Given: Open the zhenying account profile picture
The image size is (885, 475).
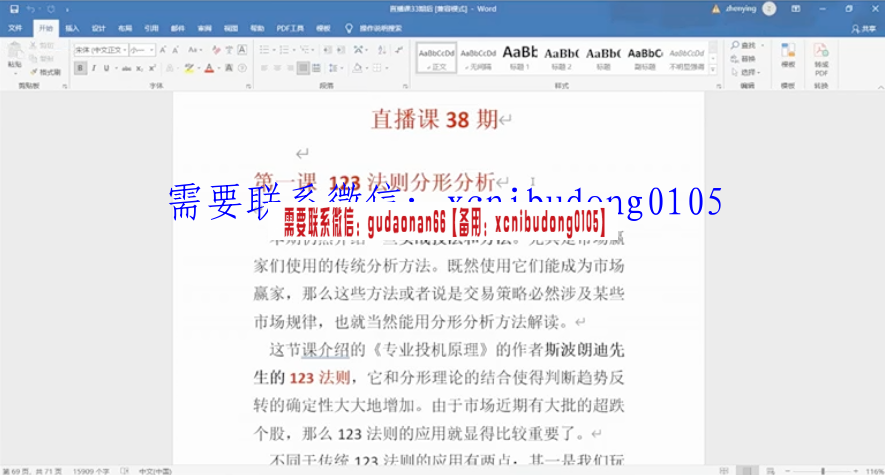Looking at the screenshot, I should [769, 8].
